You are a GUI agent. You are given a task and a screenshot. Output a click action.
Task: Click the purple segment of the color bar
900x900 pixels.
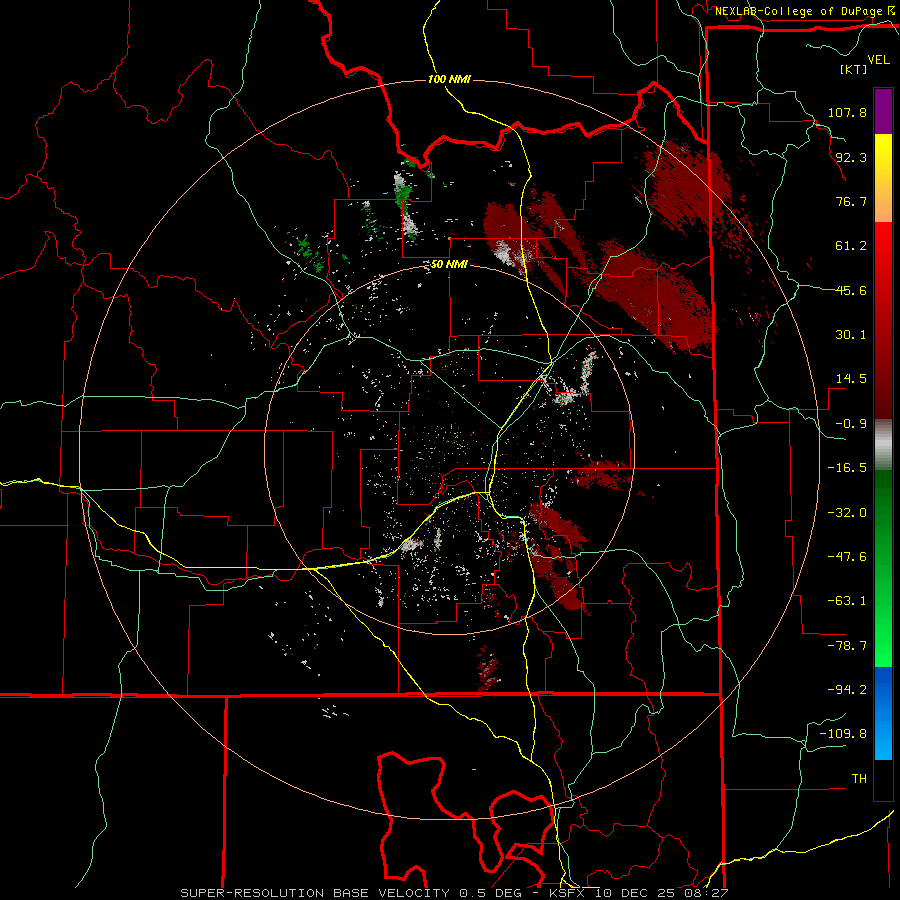(x=883, y=111)
